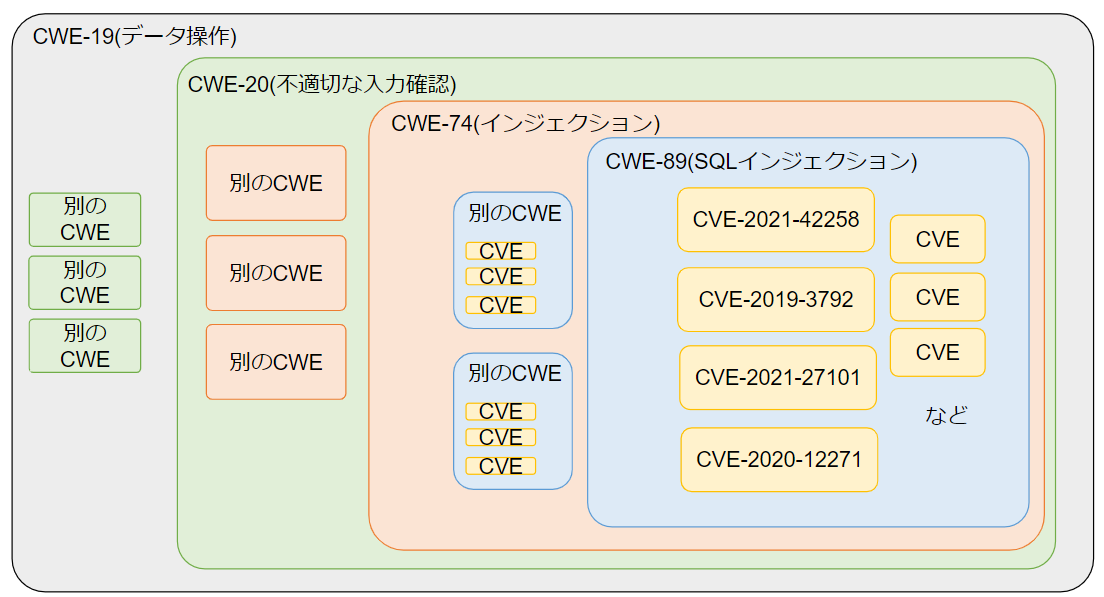The image size is (1104, 597).
Task: Select the CVE-2020-12271 box
Action: pyautogui.click(x=779, y=460)
